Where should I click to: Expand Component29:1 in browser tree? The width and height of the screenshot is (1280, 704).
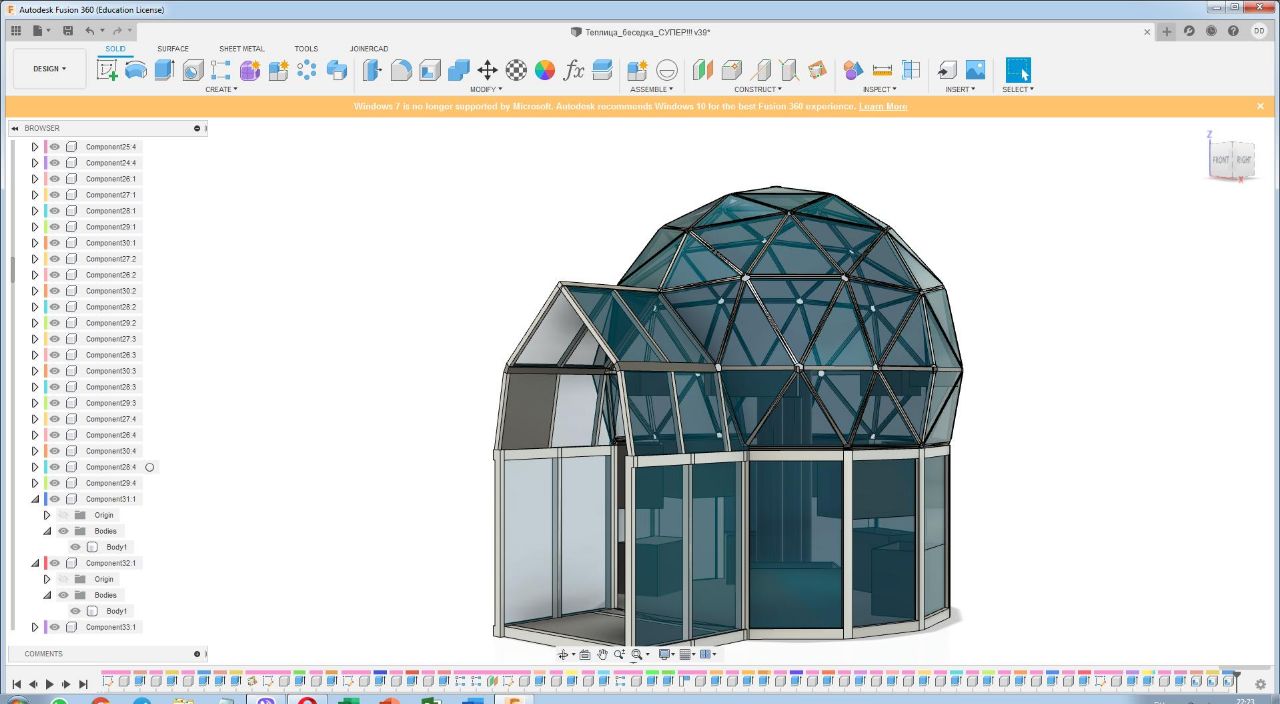(35, 227)
